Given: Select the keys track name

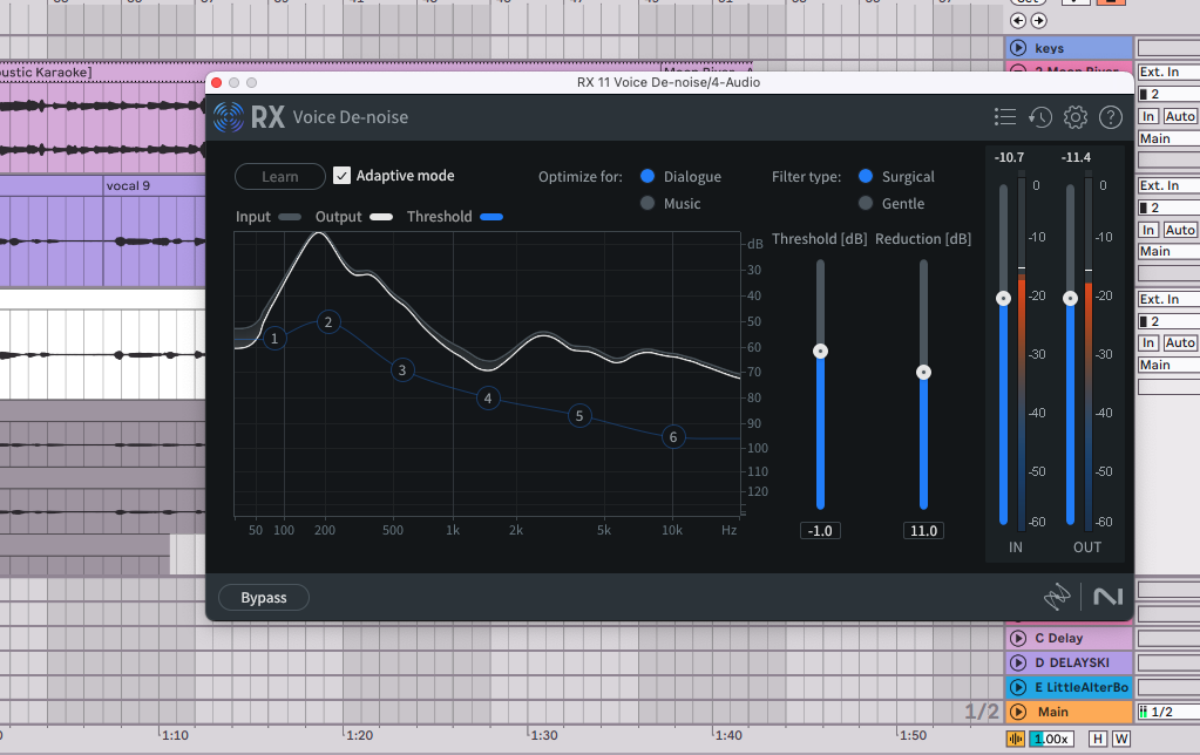Looking at the screenshot, I should click(x=1049, y=48).
